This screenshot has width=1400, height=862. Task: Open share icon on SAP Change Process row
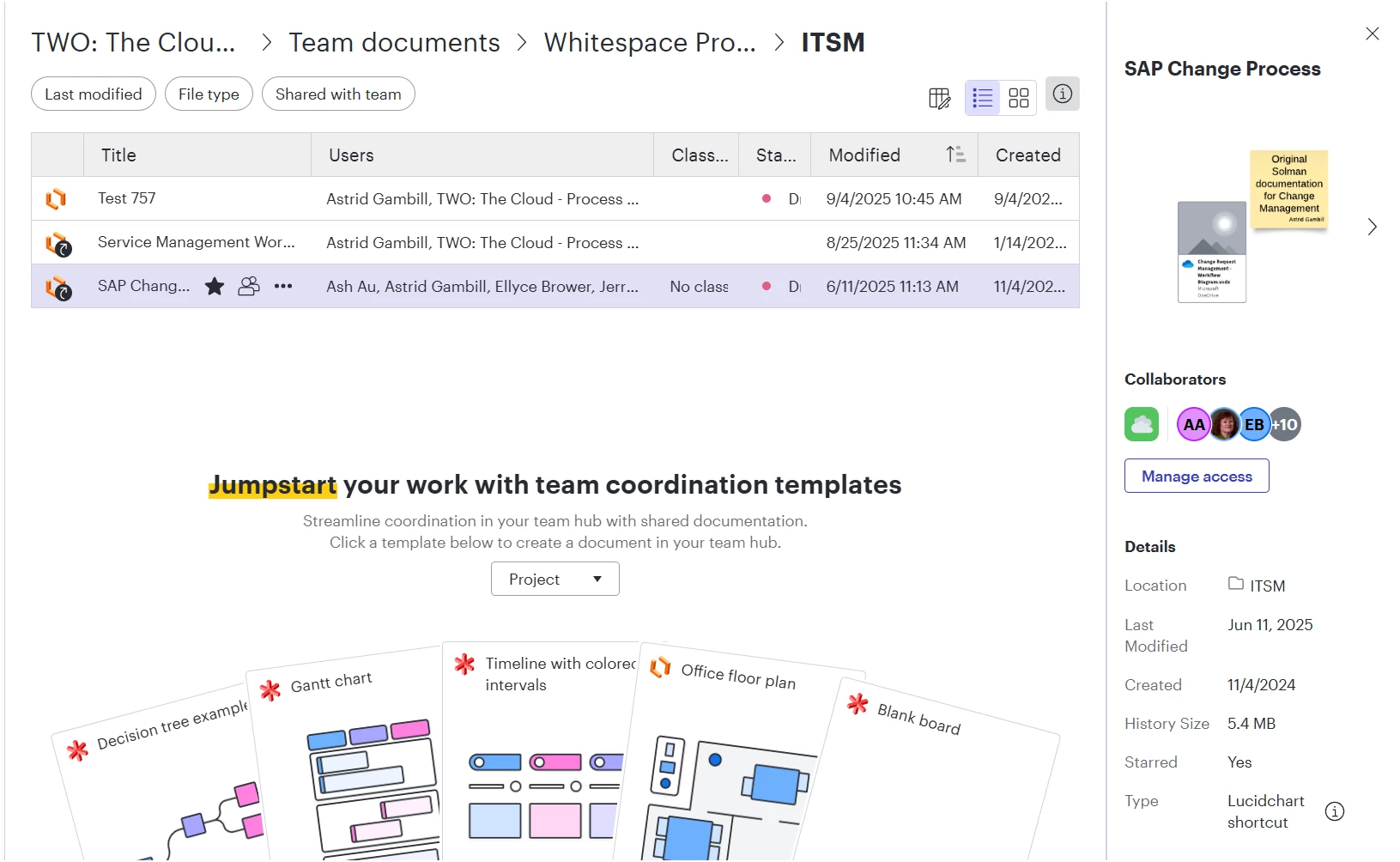click(249, 286)
